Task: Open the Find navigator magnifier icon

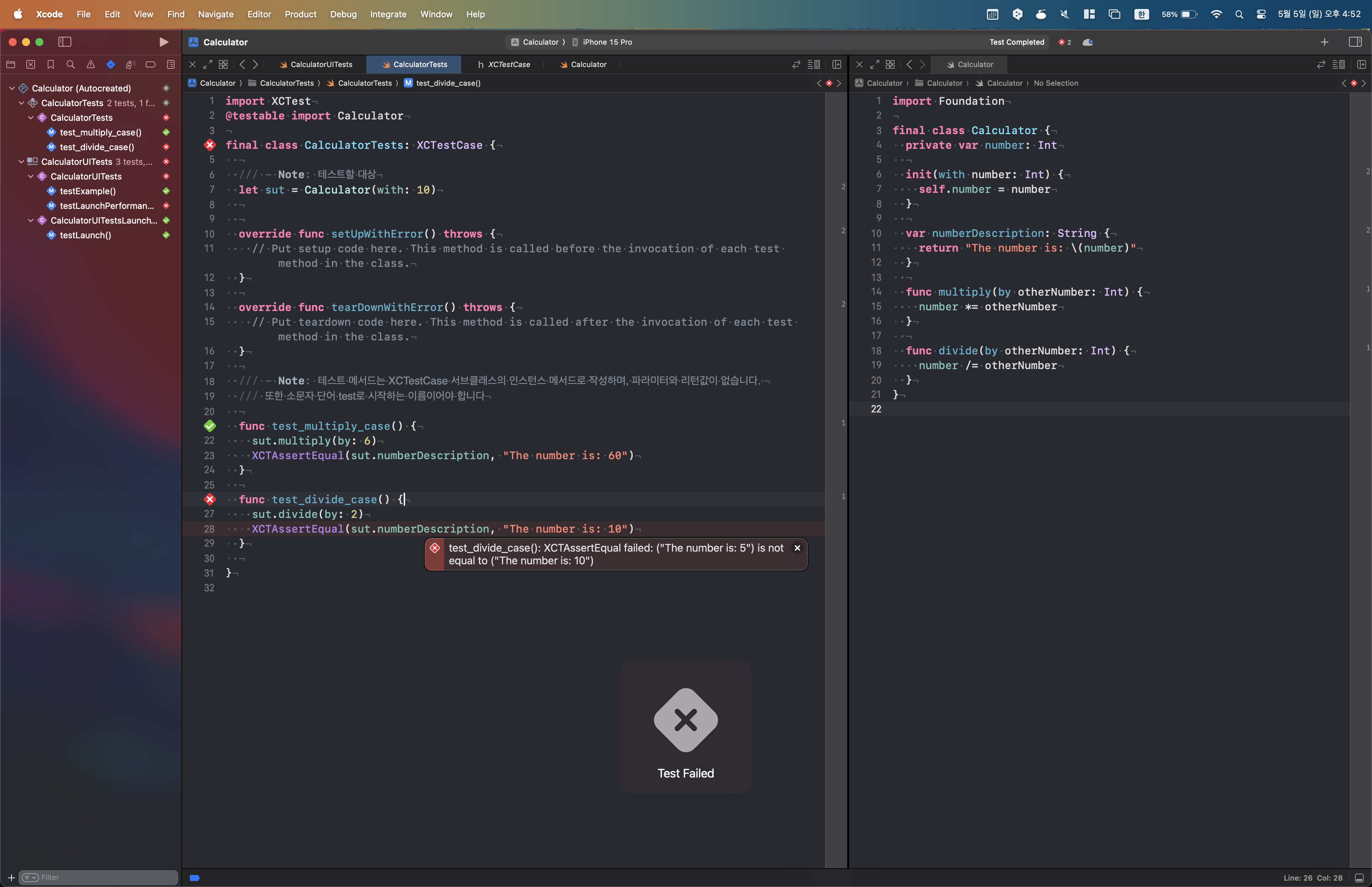Action: pyautogui.click(x=71, y=64)
